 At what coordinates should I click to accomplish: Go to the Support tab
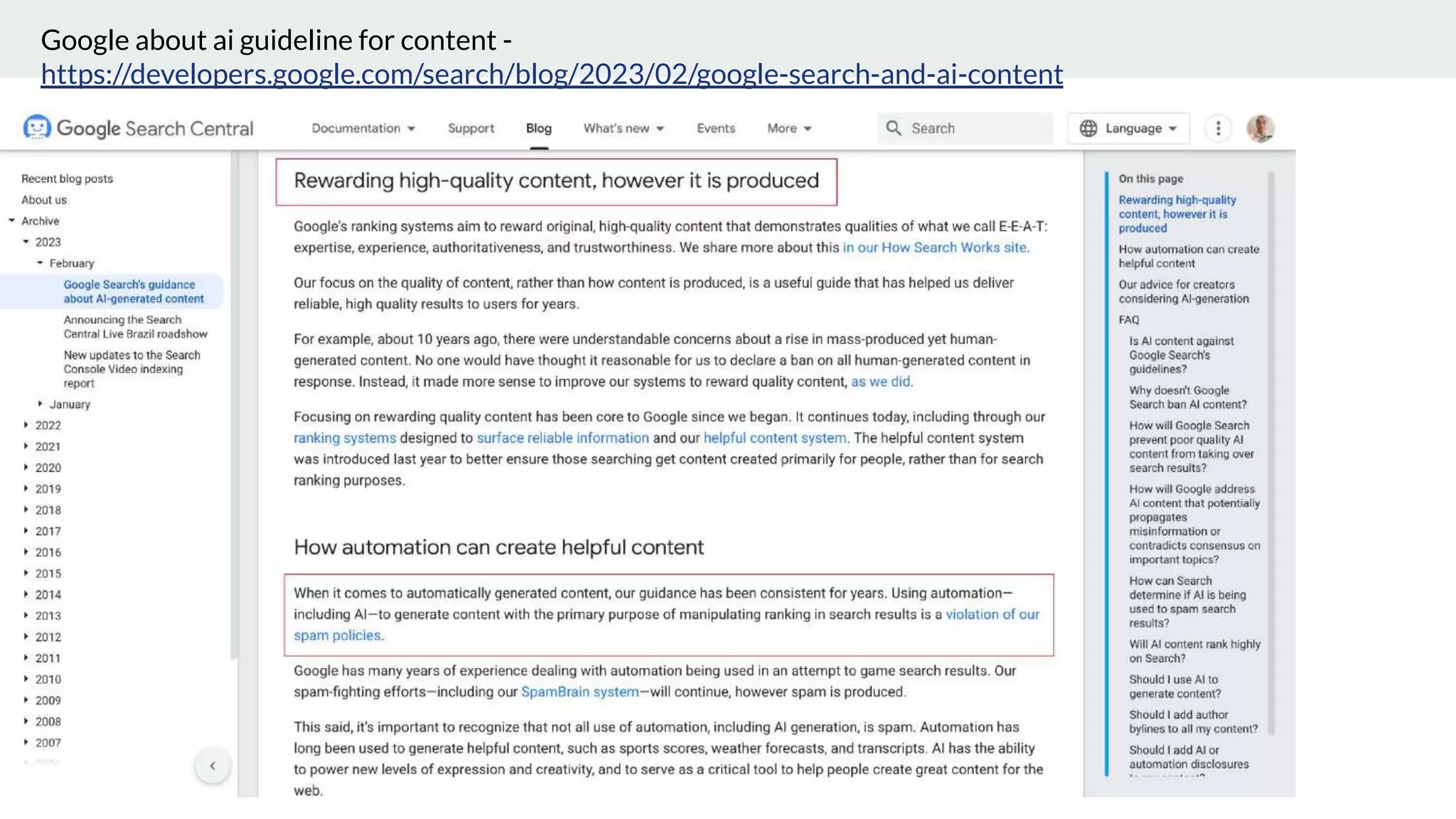471,128
